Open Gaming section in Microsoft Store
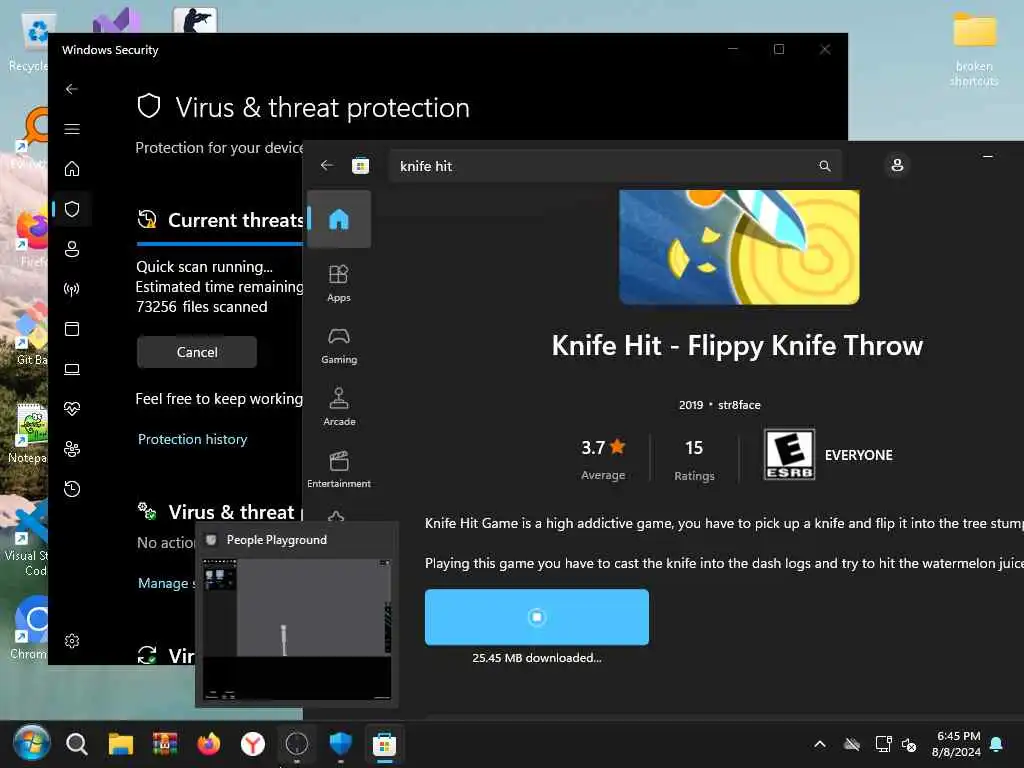 [339, 345]
